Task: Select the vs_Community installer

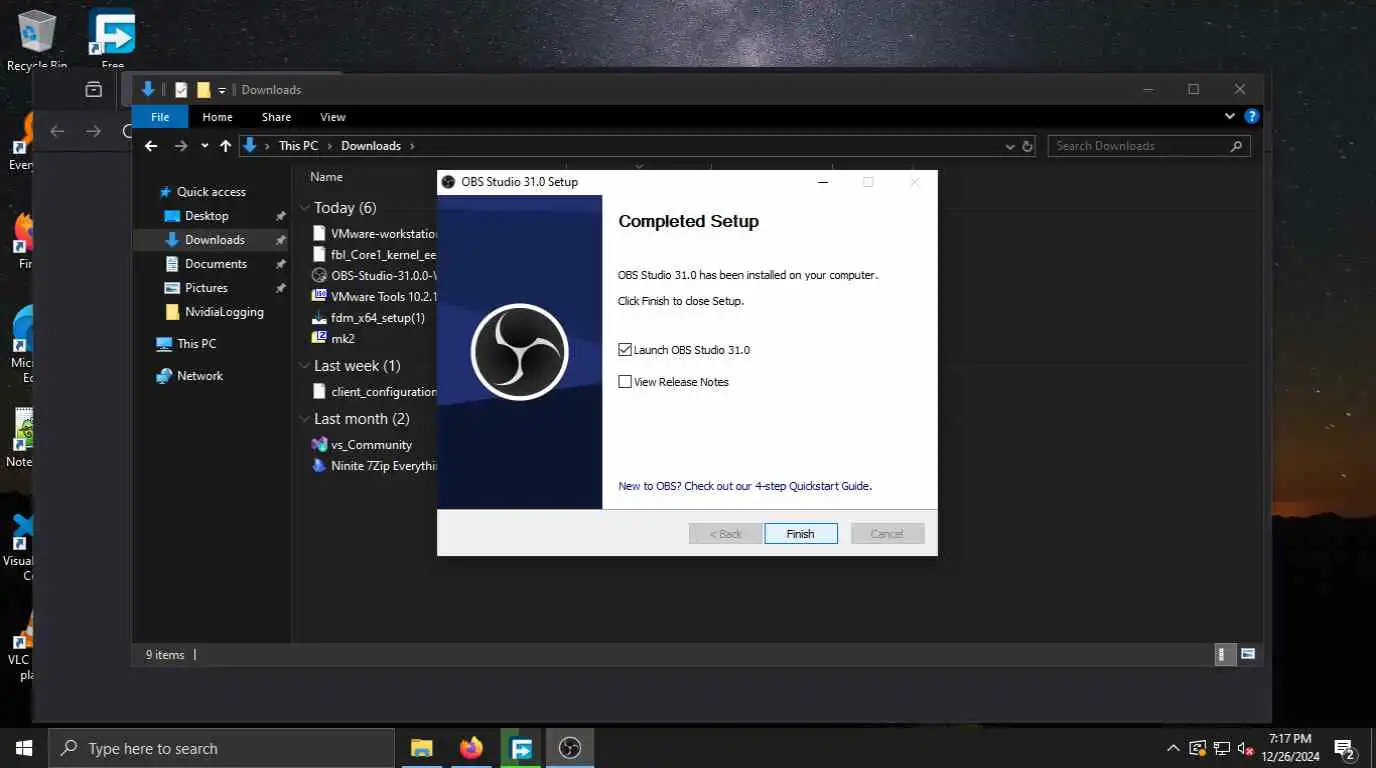Action: click(362, 445)
